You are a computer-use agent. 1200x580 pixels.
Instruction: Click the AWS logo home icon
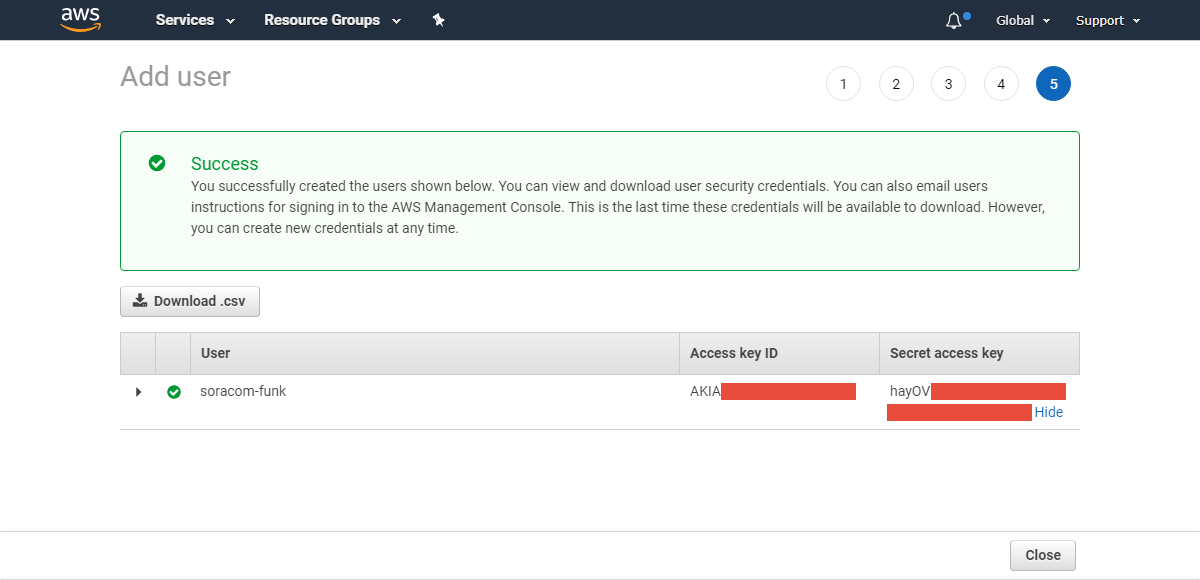click(x=81, y=20)
